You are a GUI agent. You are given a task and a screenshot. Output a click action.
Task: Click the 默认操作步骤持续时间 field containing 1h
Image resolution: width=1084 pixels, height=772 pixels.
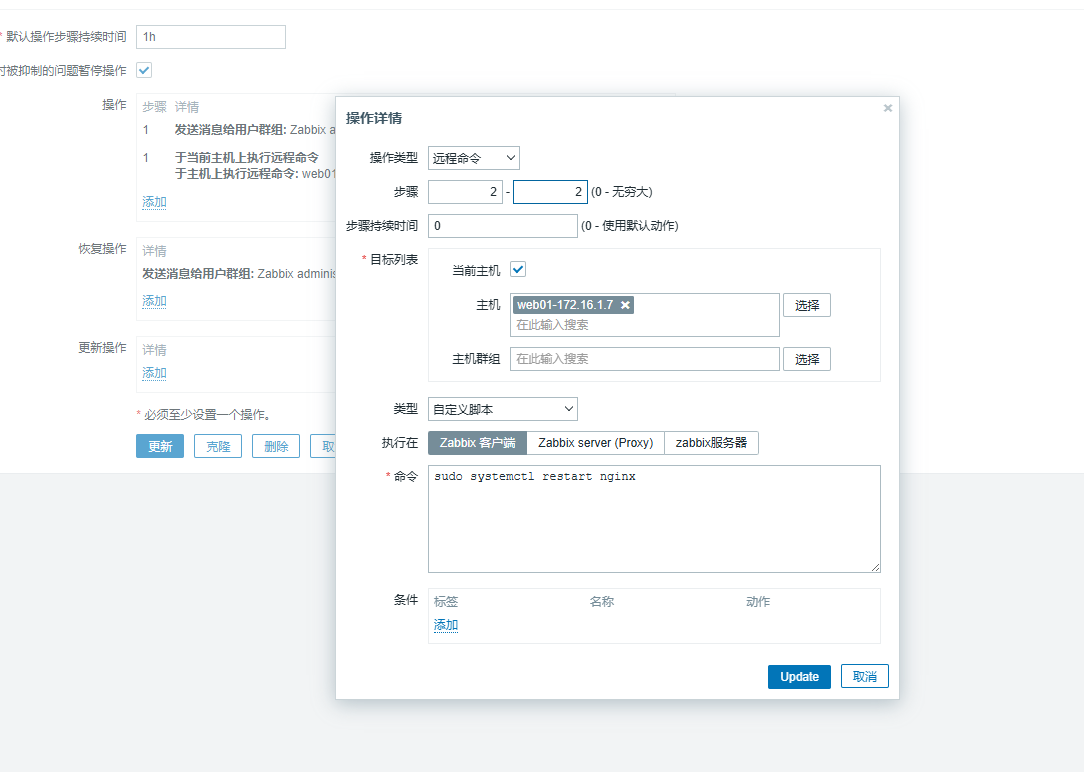click(211, 37)
